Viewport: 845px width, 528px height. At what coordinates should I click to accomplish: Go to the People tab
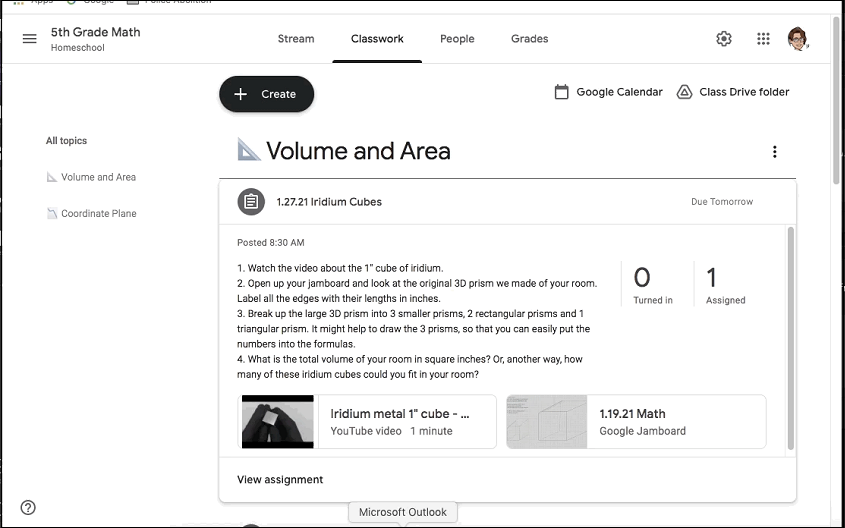457,39
